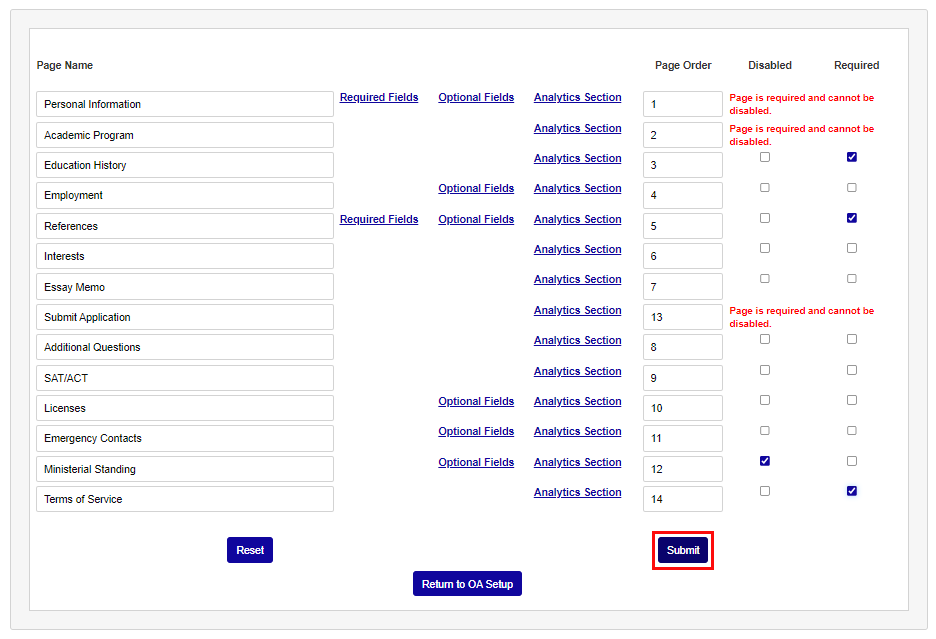
Task: Open Analytics Section for SAT/ACT
Action: (x=577, y=371)
